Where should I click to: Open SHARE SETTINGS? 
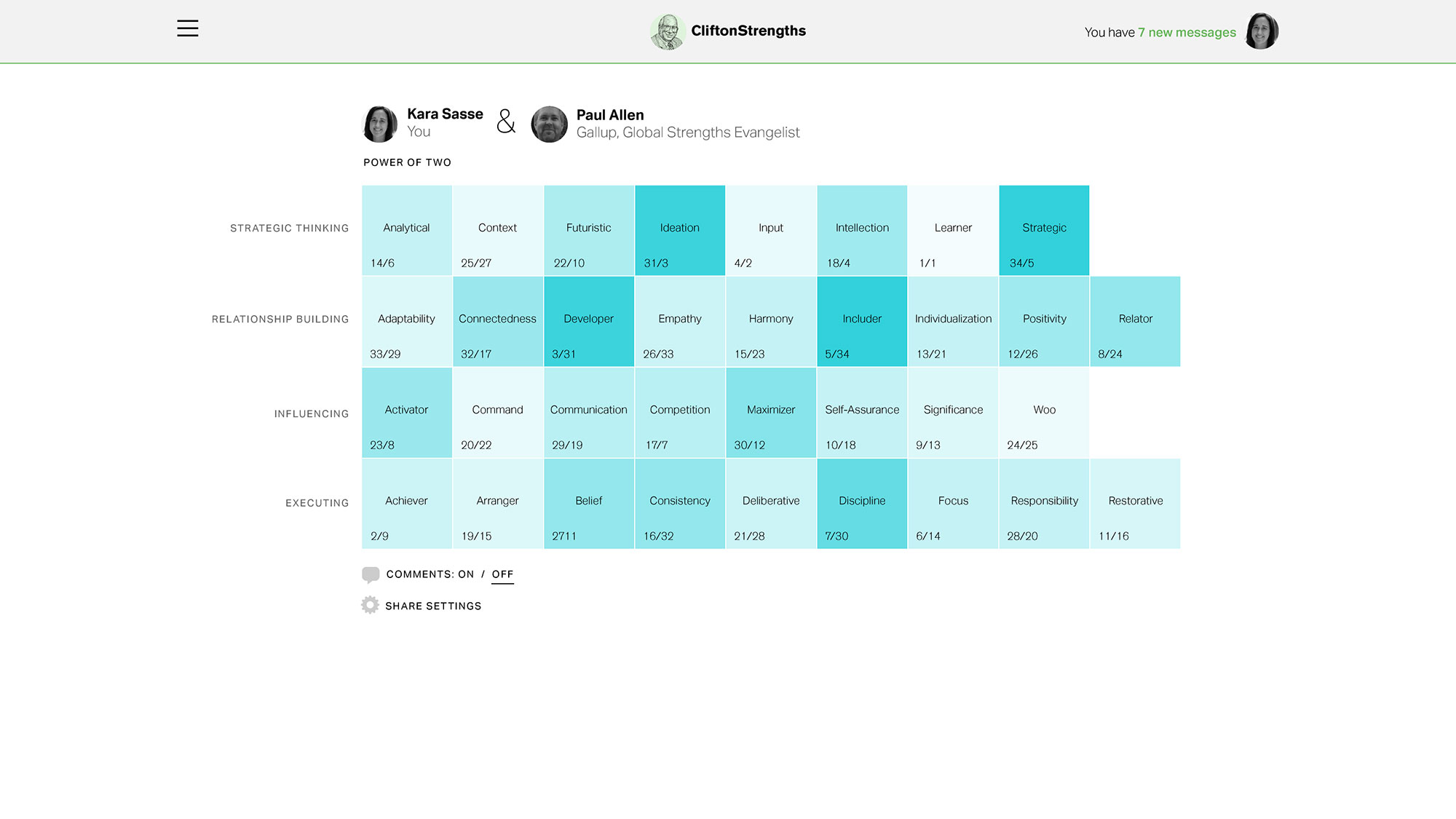click(x=433, y=606)
